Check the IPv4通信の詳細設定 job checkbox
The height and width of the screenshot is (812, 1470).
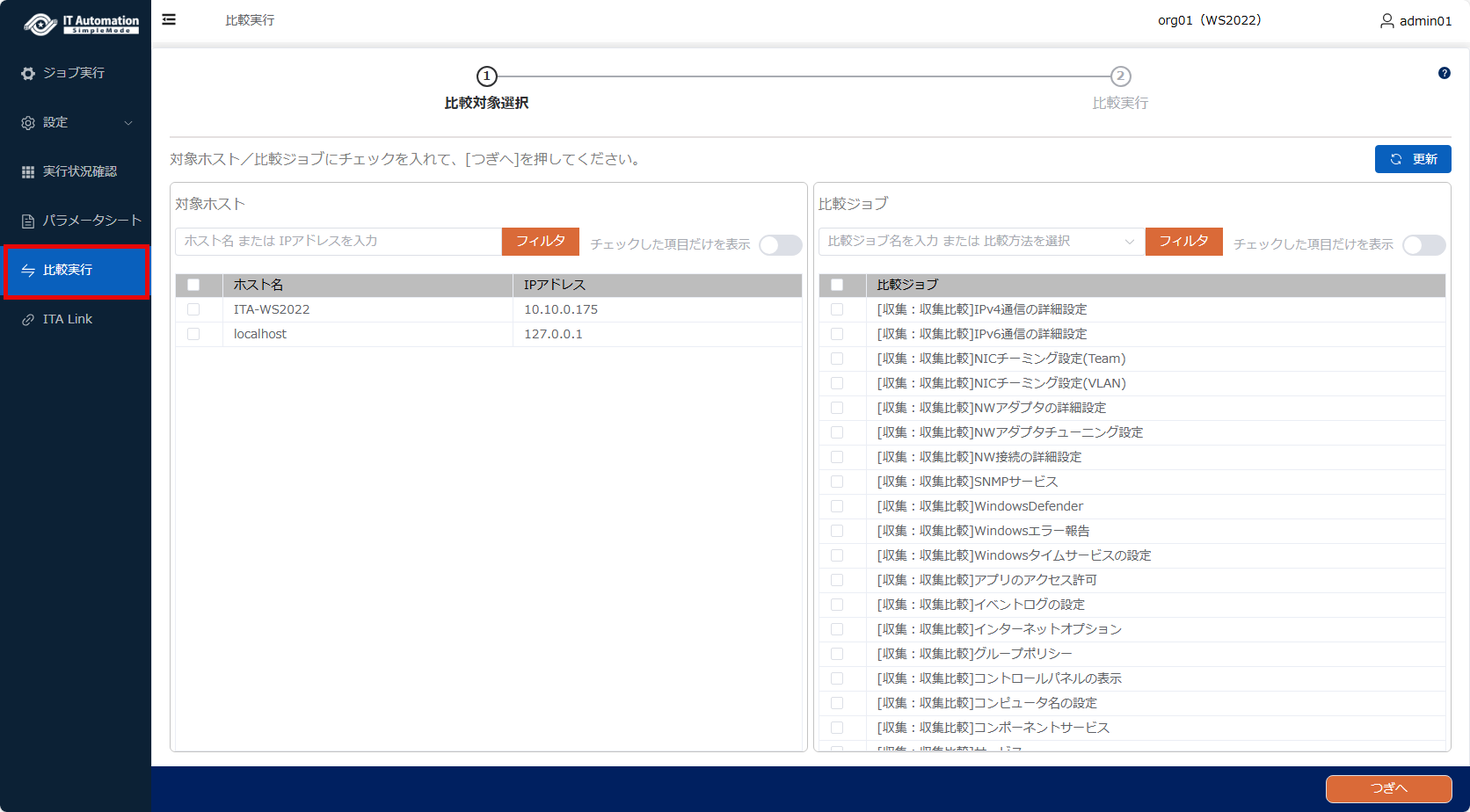[x=837, y=309]
